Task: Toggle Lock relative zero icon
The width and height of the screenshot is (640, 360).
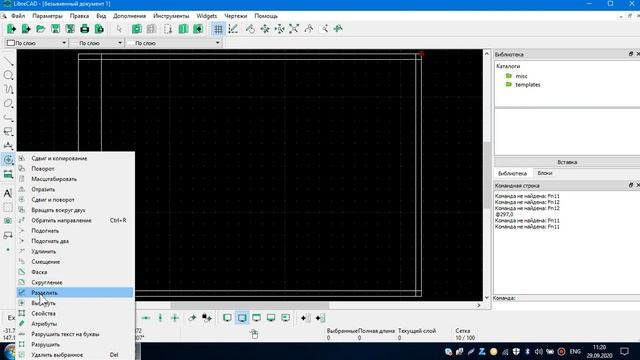Action: point(207,318)
